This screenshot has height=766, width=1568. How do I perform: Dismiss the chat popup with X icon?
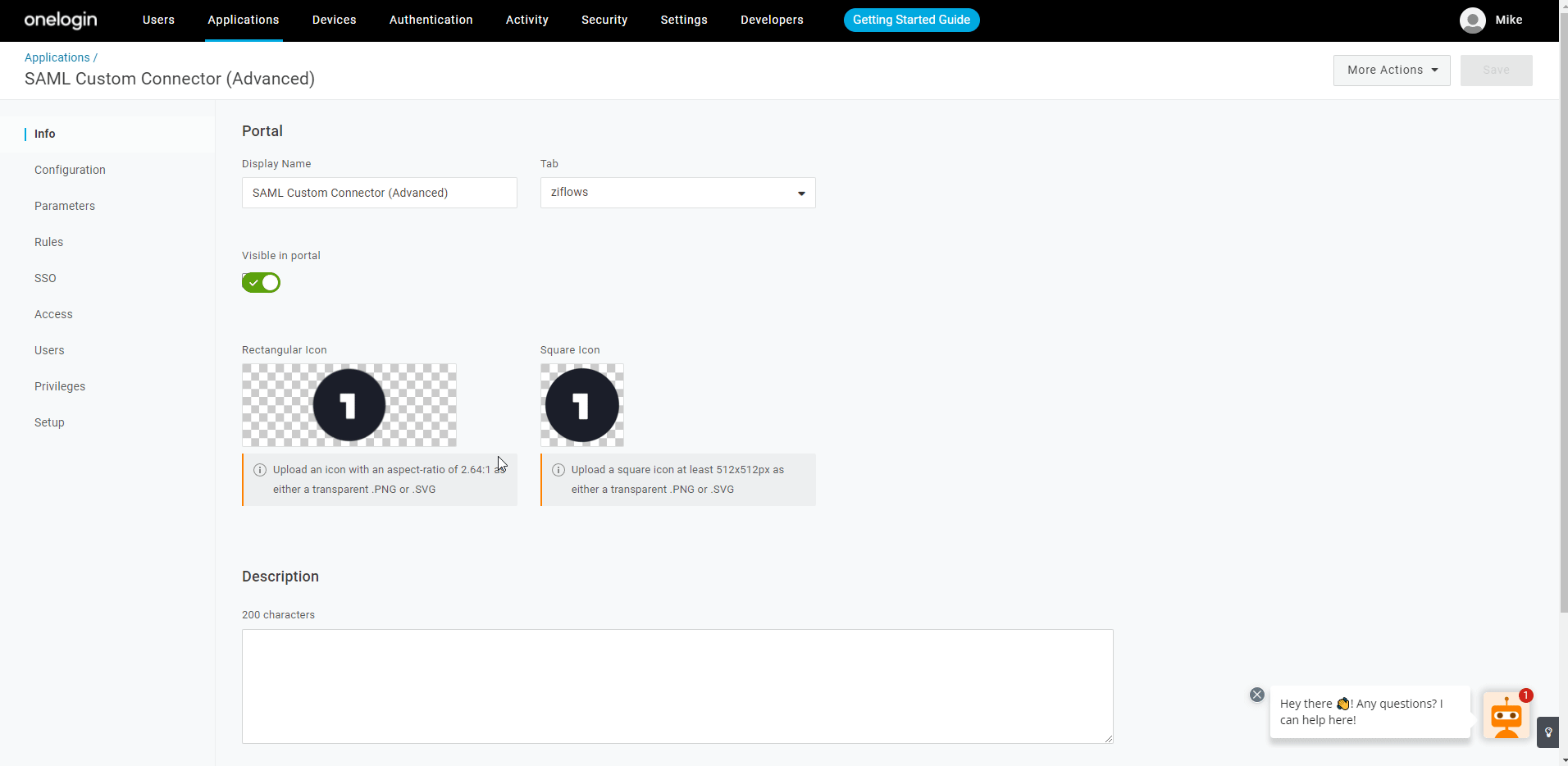click(x=1256, y=695)
